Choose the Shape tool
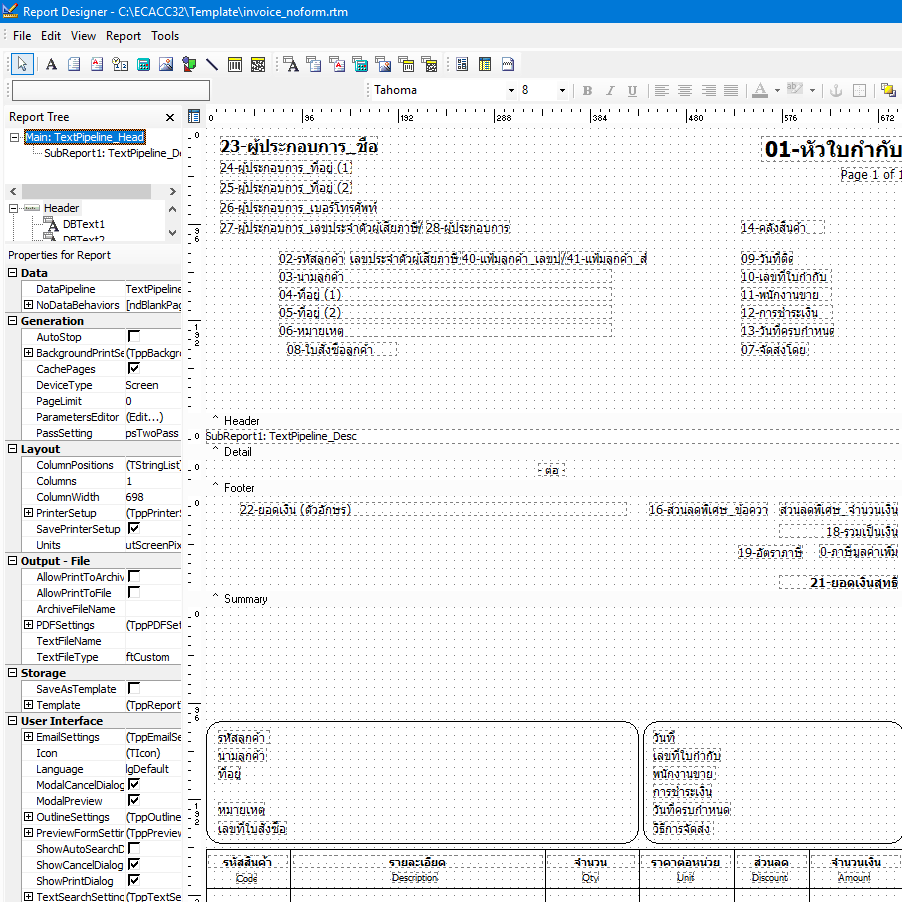The image size is (902, 902). tap(189, 65)
